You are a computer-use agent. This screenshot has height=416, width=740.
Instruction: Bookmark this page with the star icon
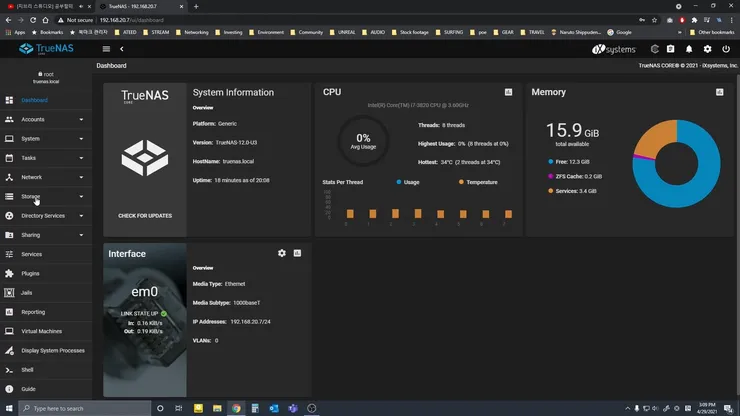point(654,20)
